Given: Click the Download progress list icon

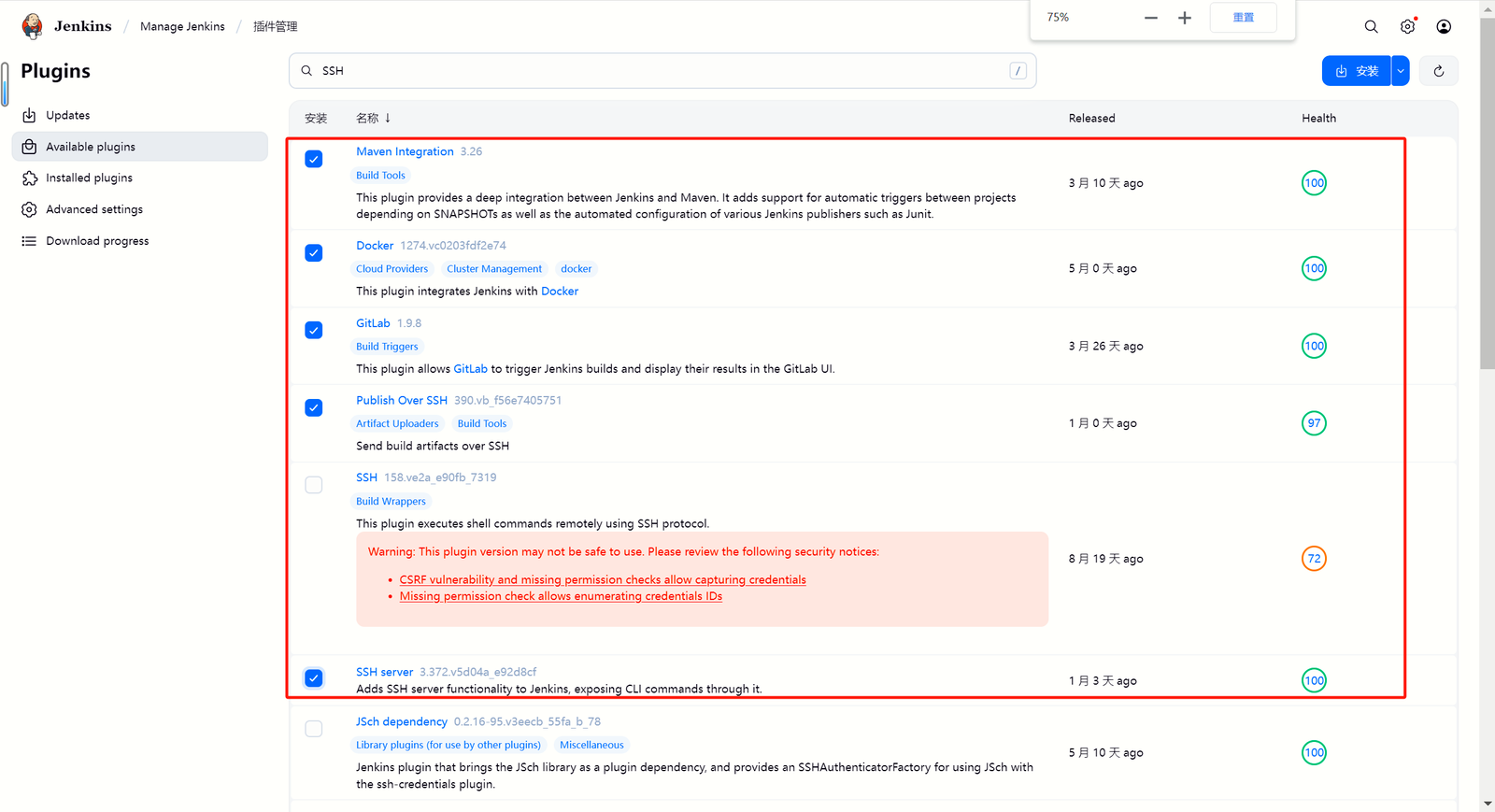Looking at the screenshot, I should coord(29,241).
